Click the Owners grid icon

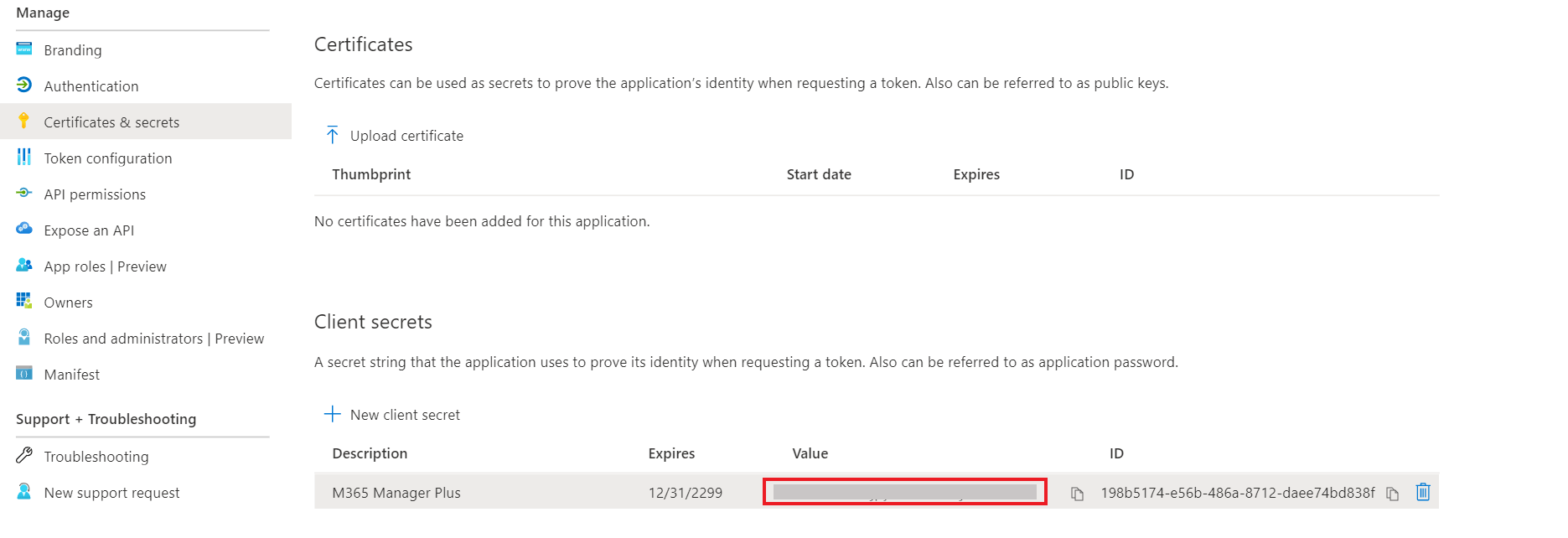(24, 301)
